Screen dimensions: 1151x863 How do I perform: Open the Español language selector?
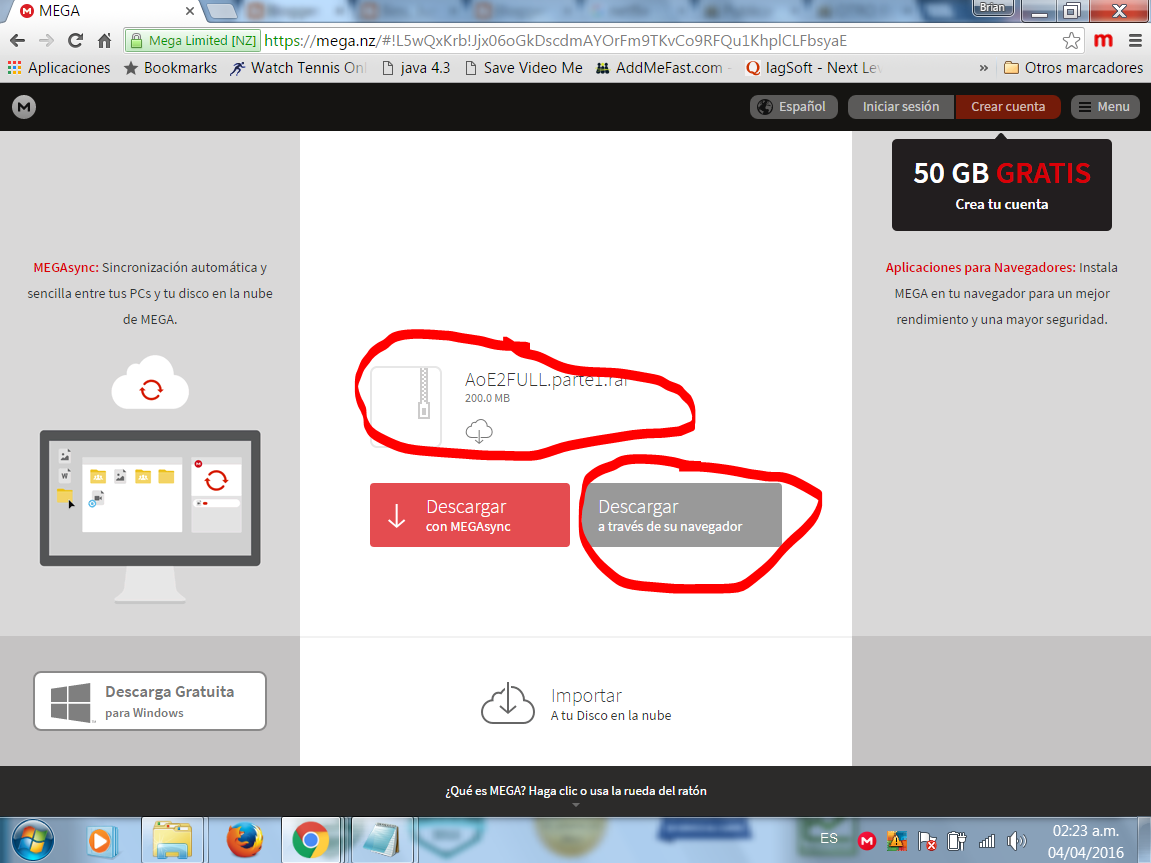[794, 107]
